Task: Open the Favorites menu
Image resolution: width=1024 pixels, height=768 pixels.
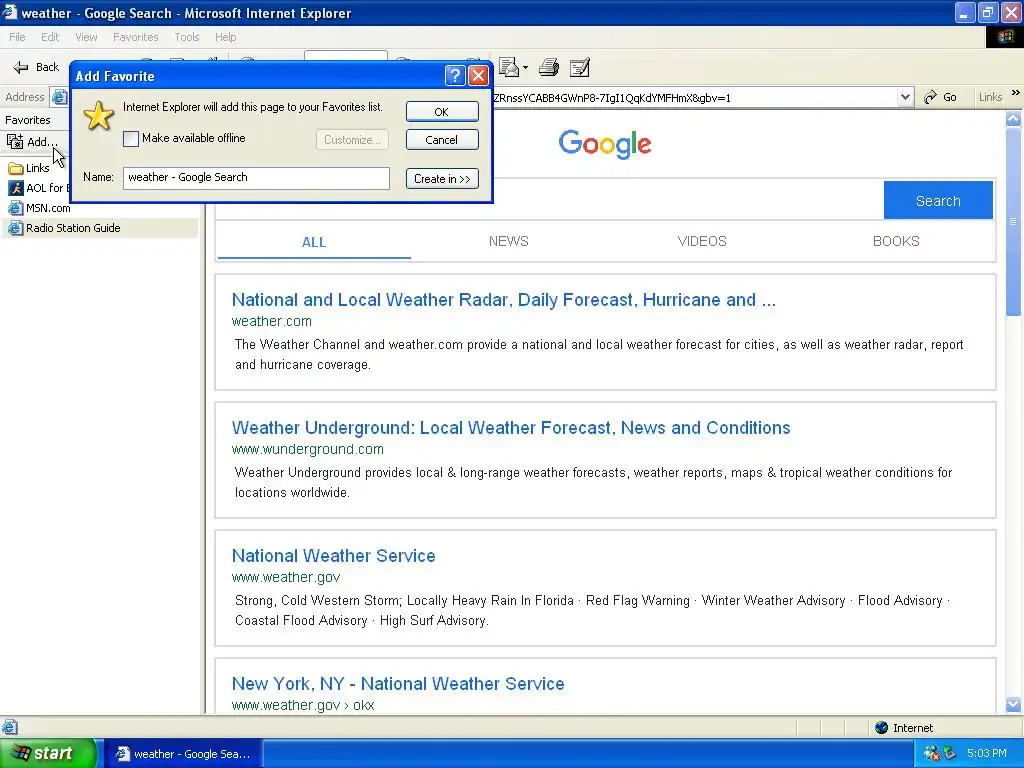Action: pyautogui.click(x=136, y=37)
